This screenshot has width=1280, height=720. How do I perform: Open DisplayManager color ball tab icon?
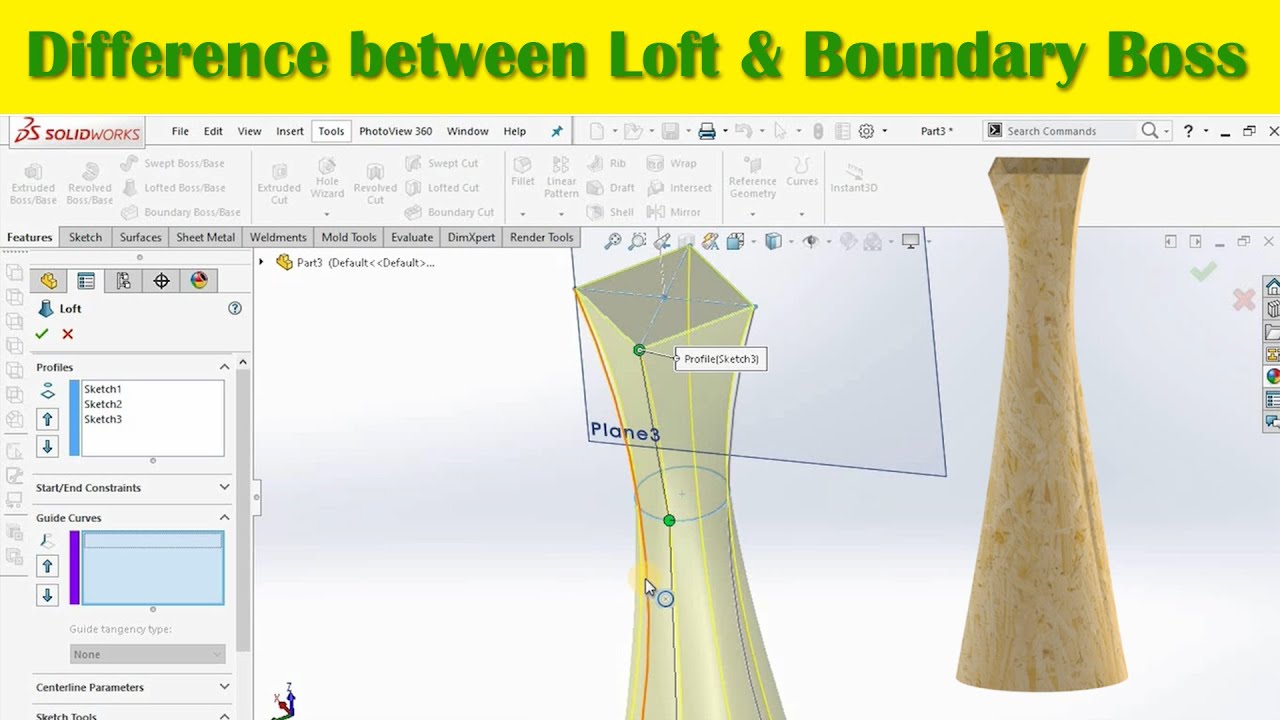(199, 281)
